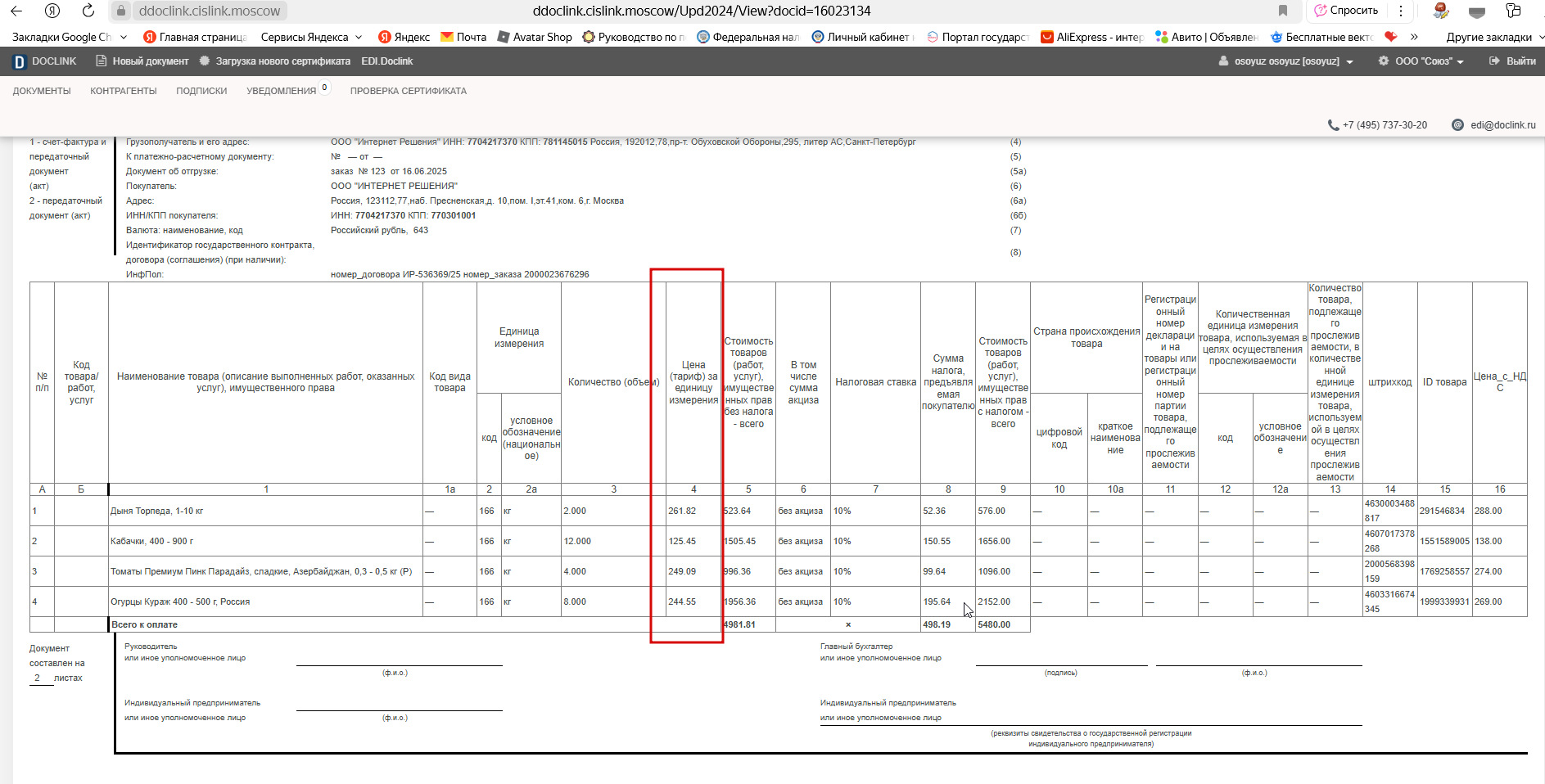Image resolution: width=1545 pixels, height=784 pixels.
Task: Open the Авито Объявления bookmark
Action: click(x=1207, y=37)
